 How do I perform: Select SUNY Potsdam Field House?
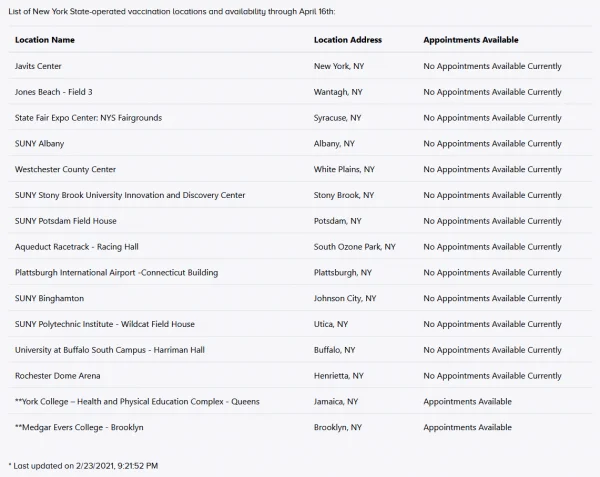(x=66, y=221)
